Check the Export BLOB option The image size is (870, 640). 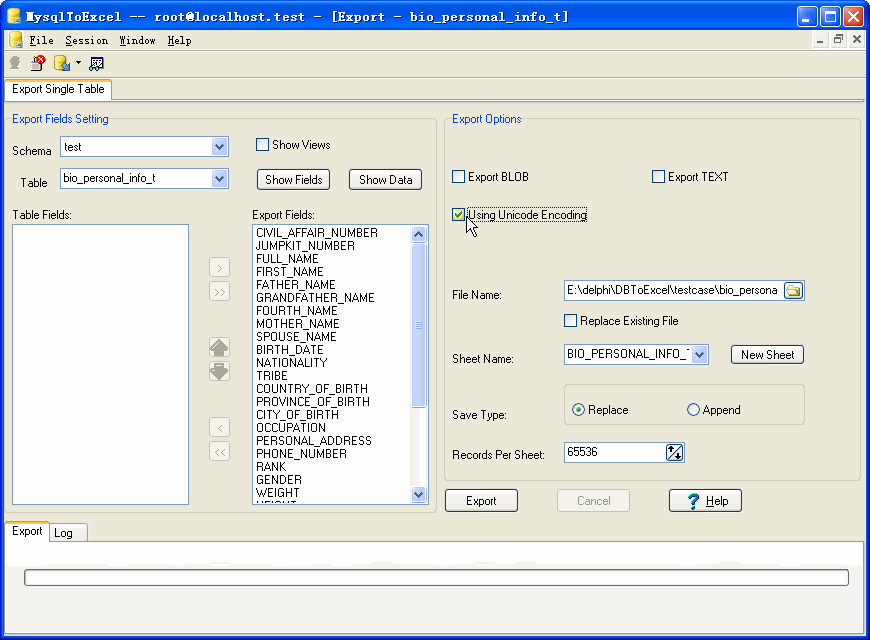[458, 177]
